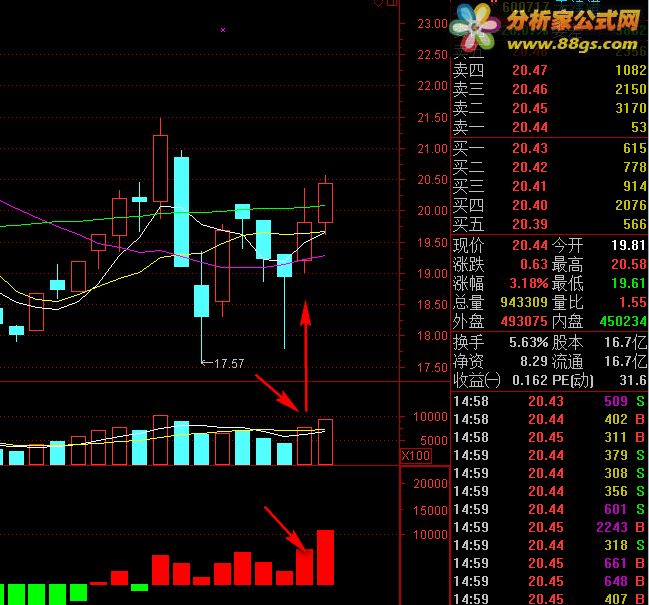Viewport: 649px width, 605px height.
Task: Click the 14:58 trade with 402 lots
Action: (x=549, y=419)
